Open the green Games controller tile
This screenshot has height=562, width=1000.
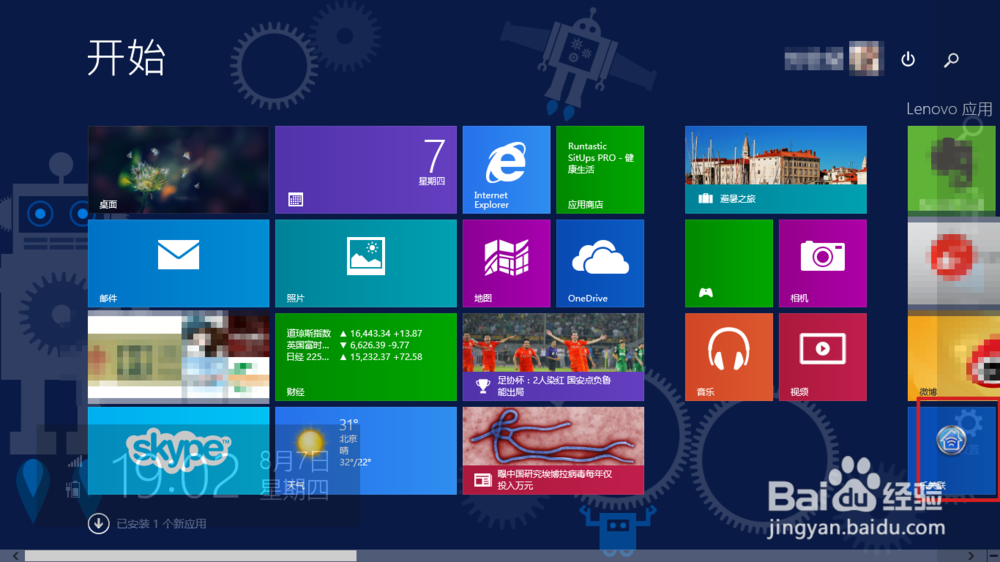click(x=729, y=263)
